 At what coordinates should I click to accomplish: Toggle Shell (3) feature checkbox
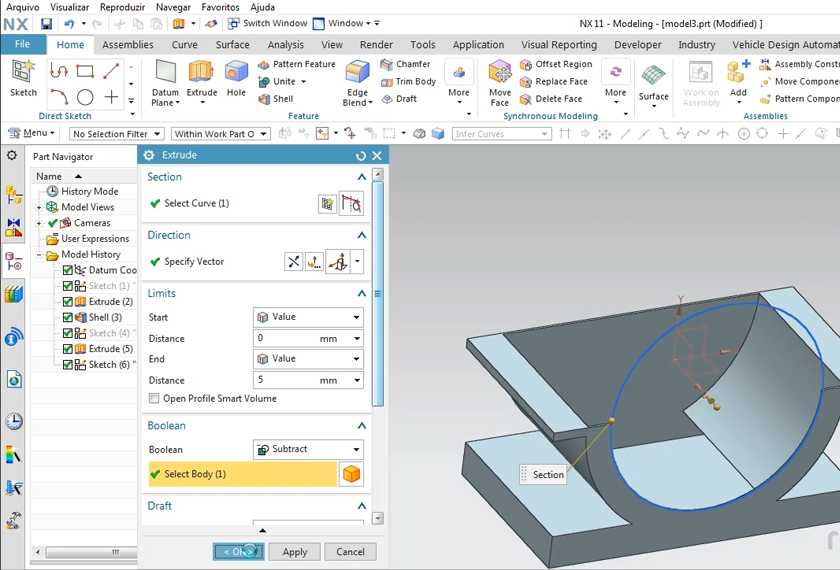[68, 318]
